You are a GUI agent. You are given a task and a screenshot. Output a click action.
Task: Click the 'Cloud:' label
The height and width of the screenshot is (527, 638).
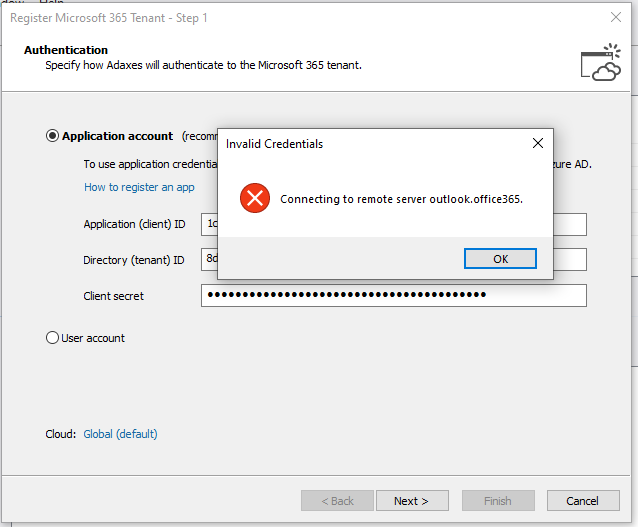[x=61, y=434]
